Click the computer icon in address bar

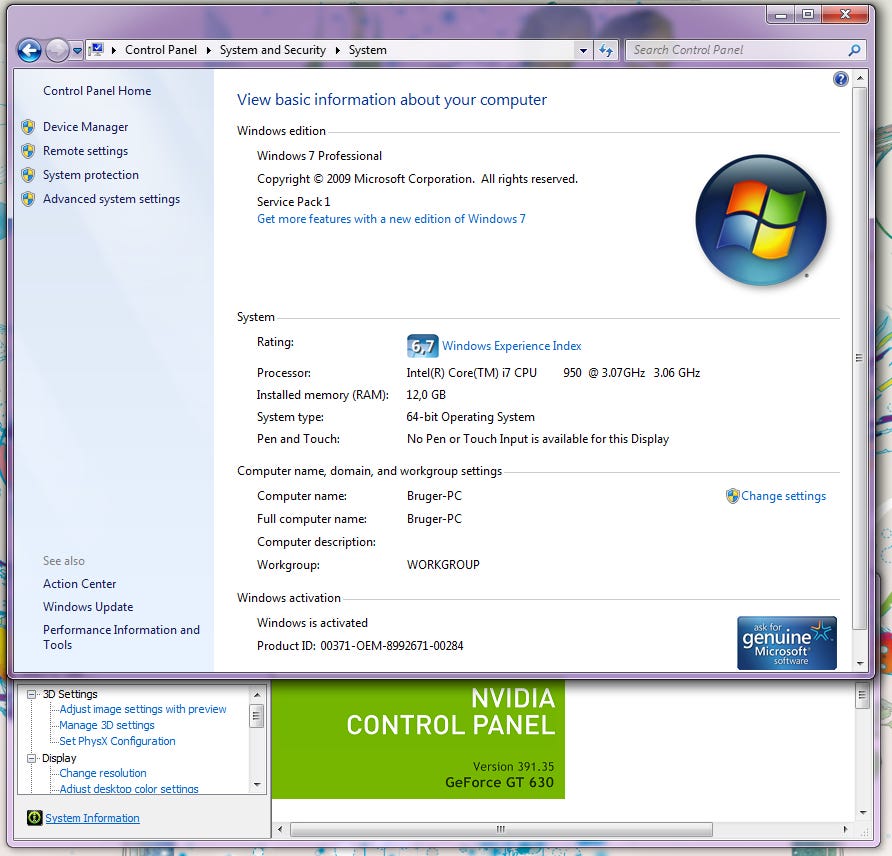[x=97, y=50]
